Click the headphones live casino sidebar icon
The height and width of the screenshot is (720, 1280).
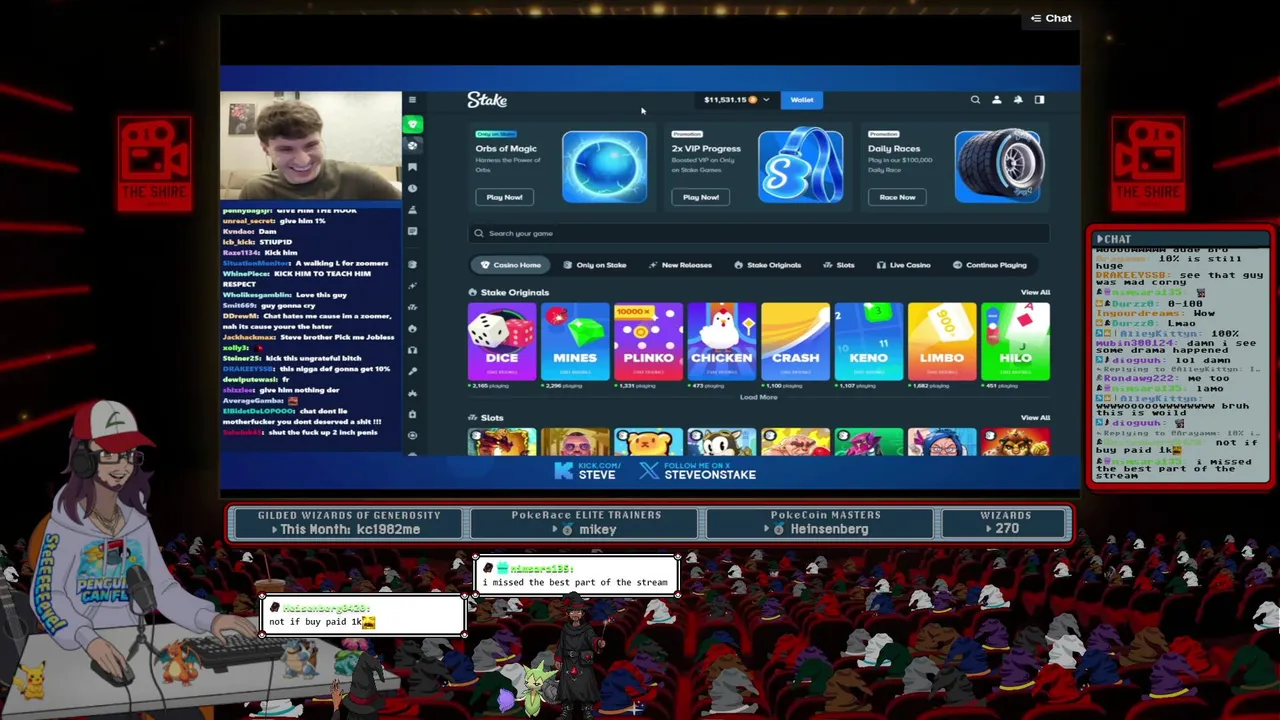coord(412,350)
